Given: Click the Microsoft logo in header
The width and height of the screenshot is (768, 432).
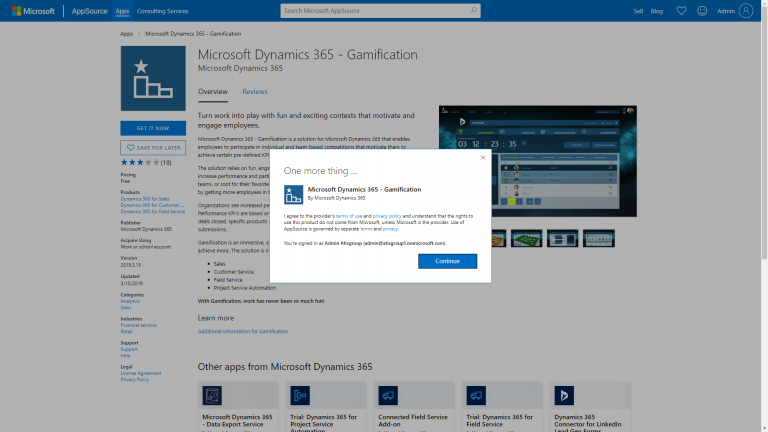Looking at the screenshot, I should pyautogui.click(x=33, y=11).
